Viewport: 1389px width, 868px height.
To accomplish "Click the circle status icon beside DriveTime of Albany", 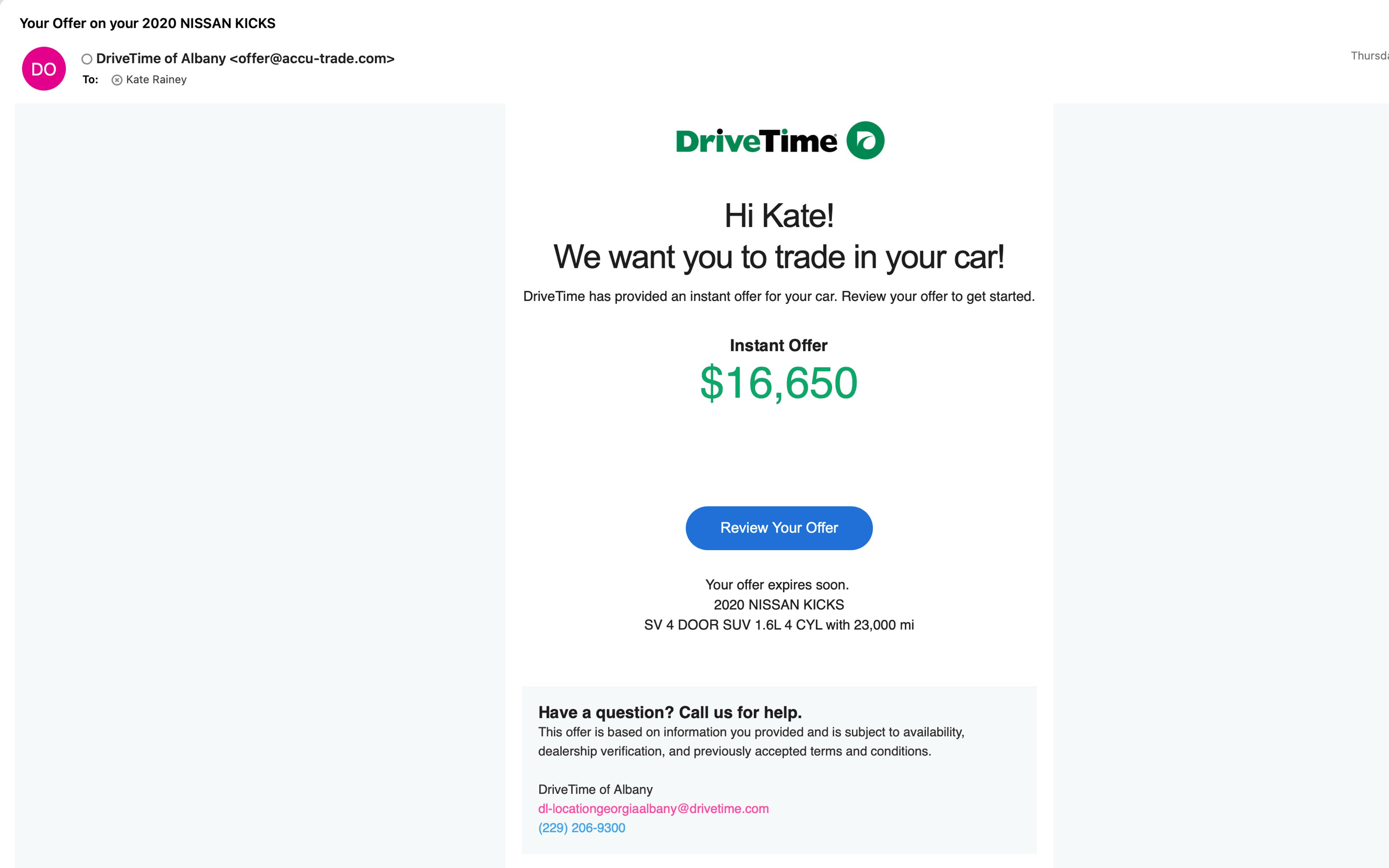I will pos(87,59).
